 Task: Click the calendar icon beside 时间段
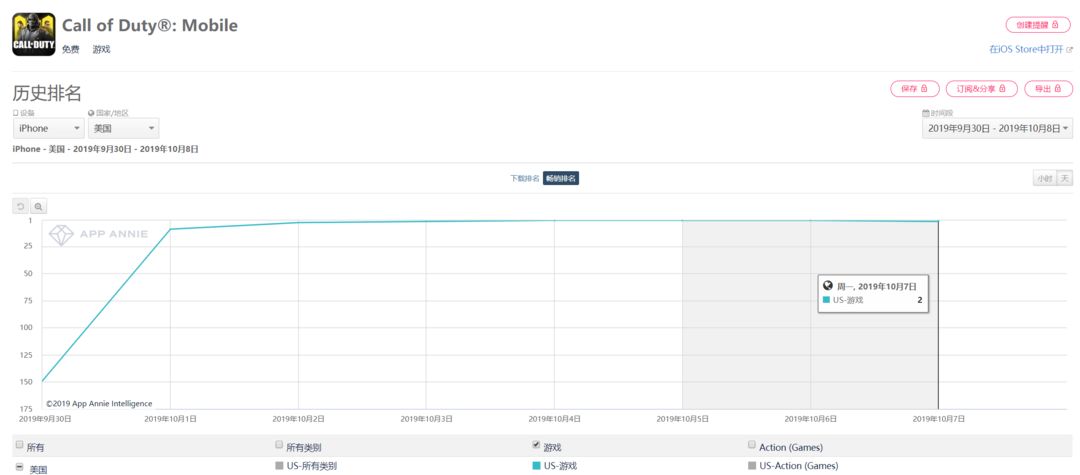(926, 112)
